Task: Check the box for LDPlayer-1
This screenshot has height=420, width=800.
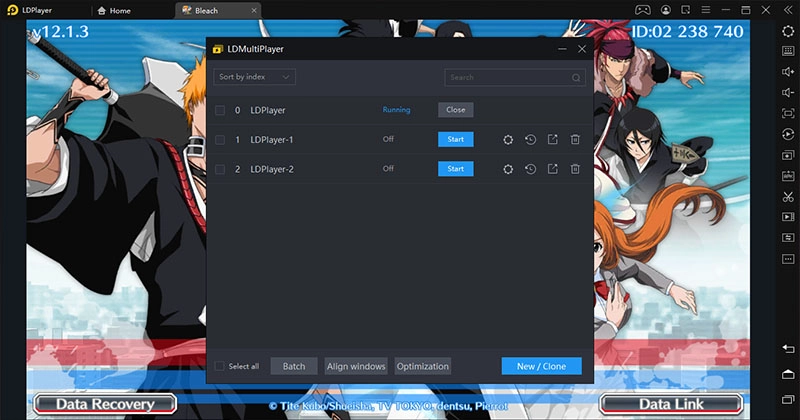Action: (x=220, y=140)
